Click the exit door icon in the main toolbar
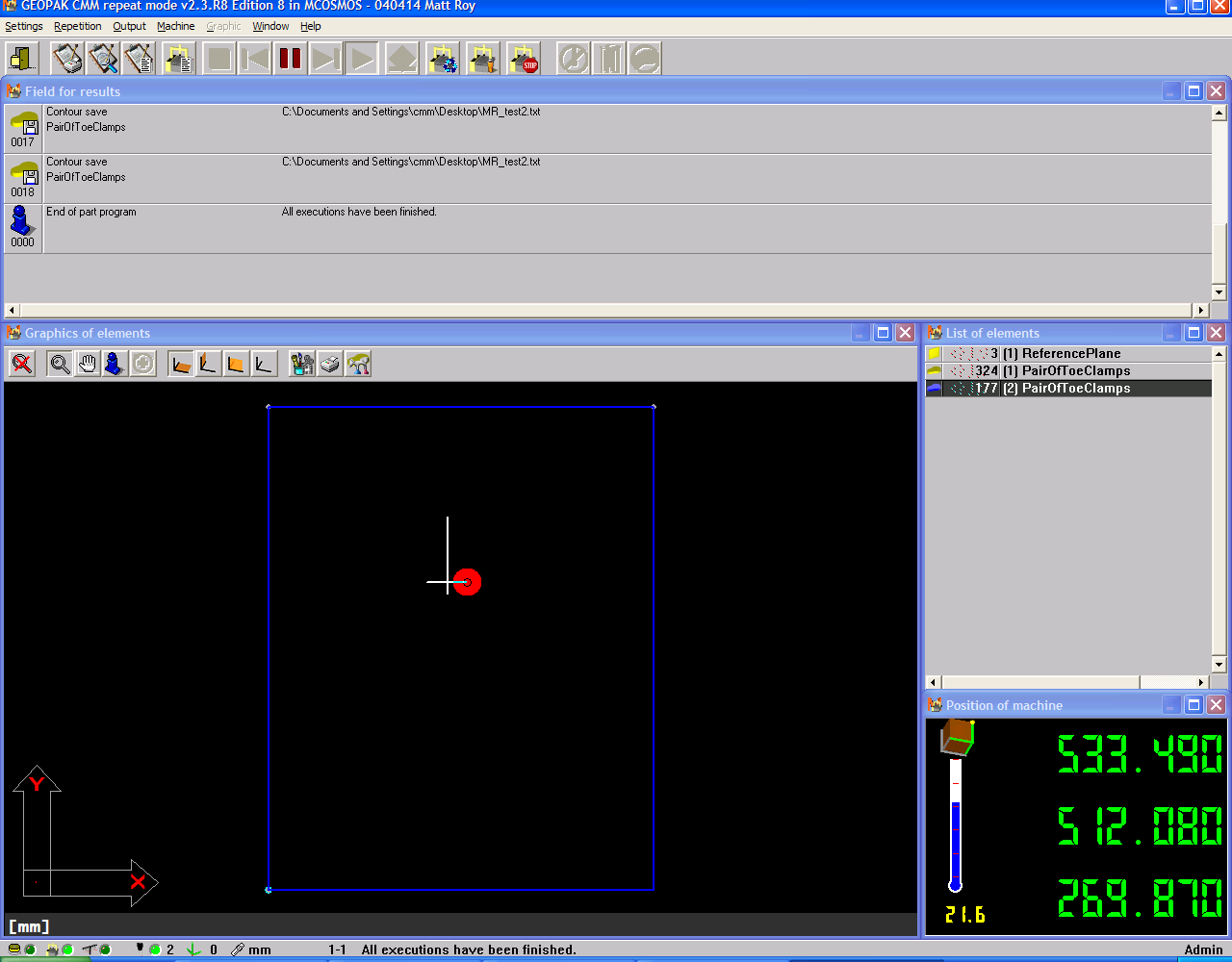Viewport: 1232px width, 962px height. [22, 60]
